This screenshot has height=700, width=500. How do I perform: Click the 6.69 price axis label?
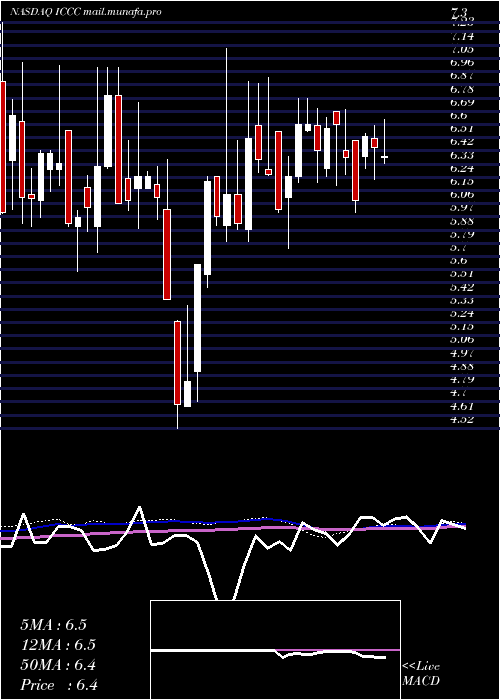tap(462, 102)
